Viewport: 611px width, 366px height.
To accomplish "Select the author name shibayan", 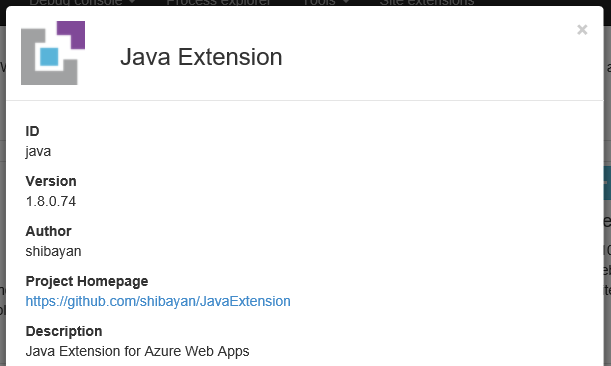I will [53, 251].
